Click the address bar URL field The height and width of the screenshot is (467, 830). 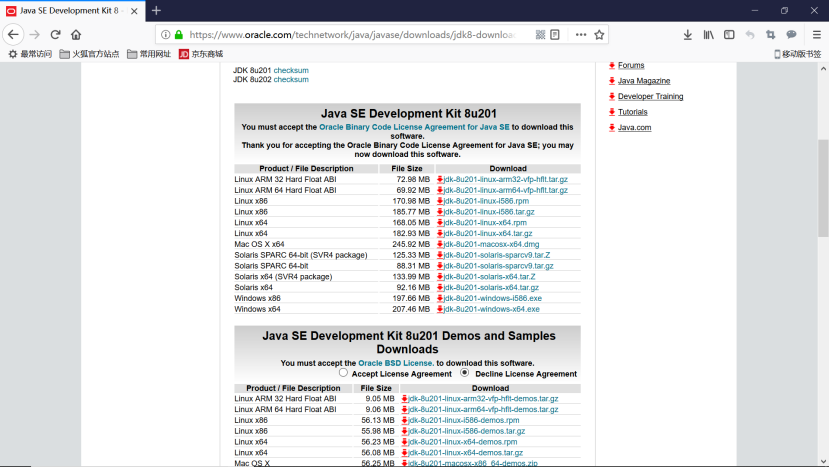click(352, 35)
